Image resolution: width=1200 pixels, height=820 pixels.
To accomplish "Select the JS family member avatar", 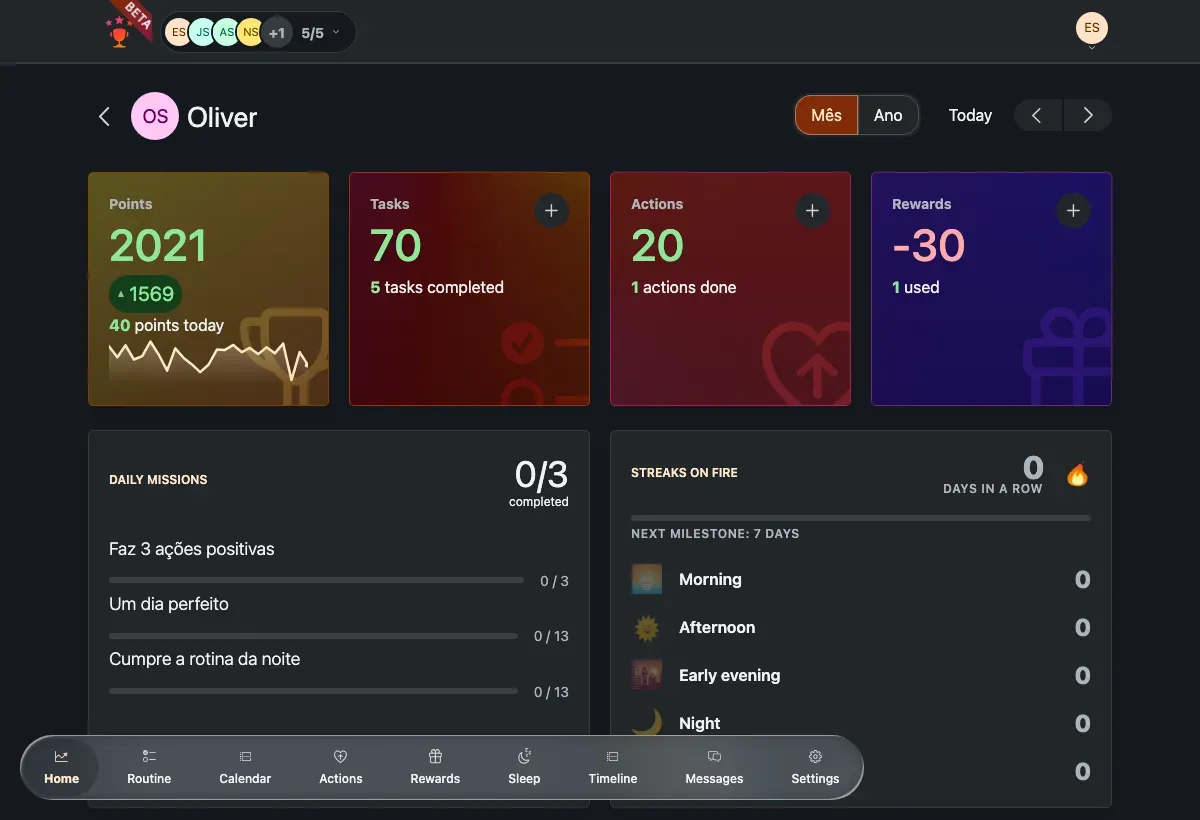I will click(x=202, y=33).
